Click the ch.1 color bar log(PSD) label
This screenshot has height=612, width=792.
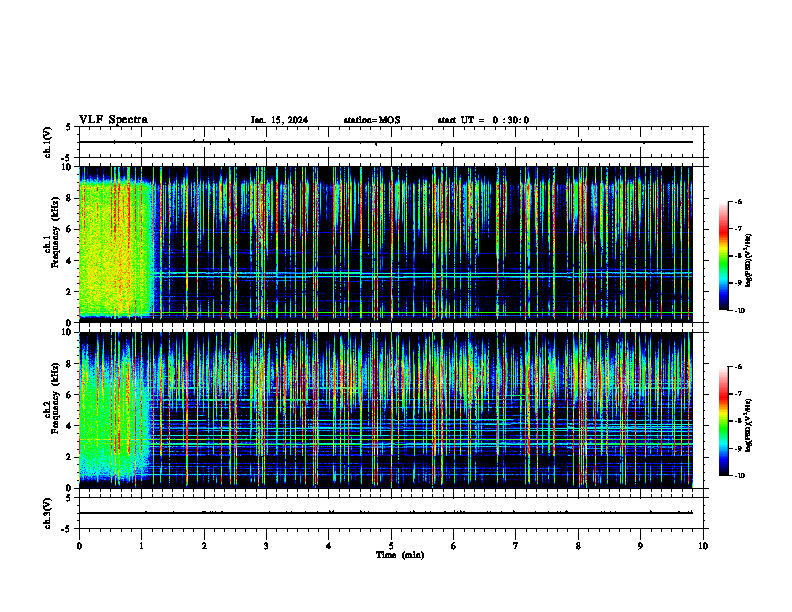click(x=749, y=260)
